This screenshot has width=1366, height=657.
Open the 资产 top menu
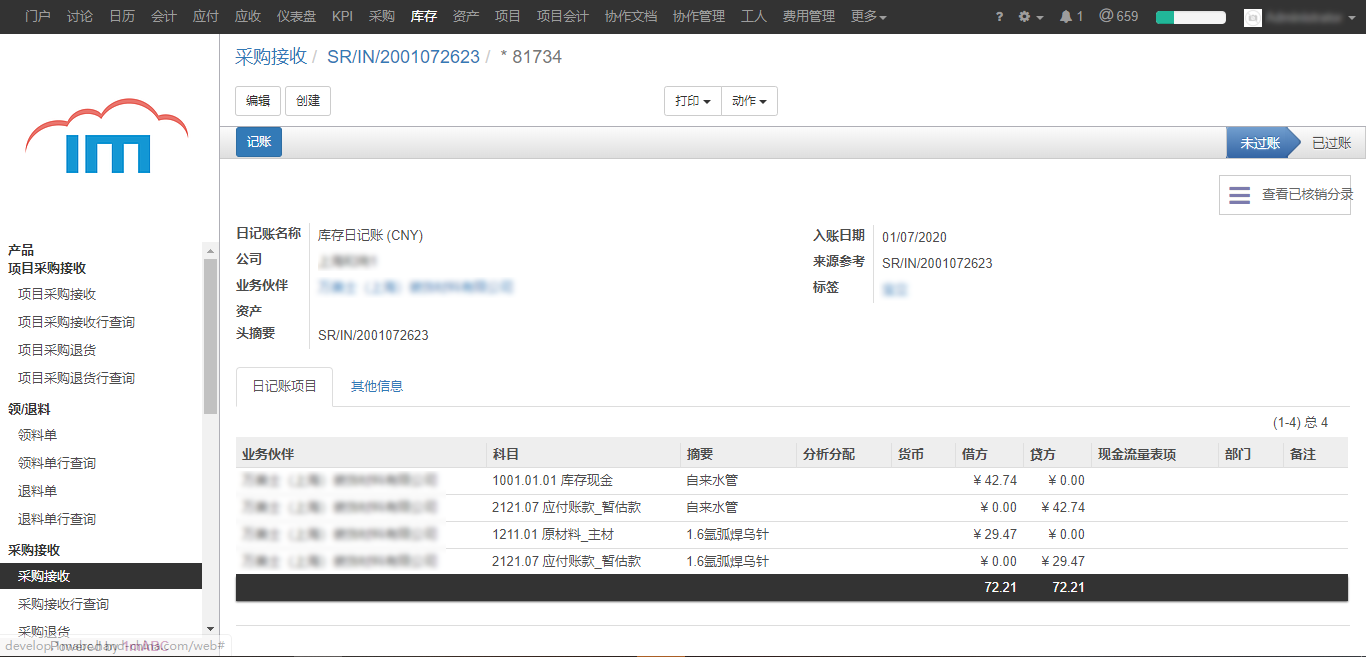coord(466,17)
